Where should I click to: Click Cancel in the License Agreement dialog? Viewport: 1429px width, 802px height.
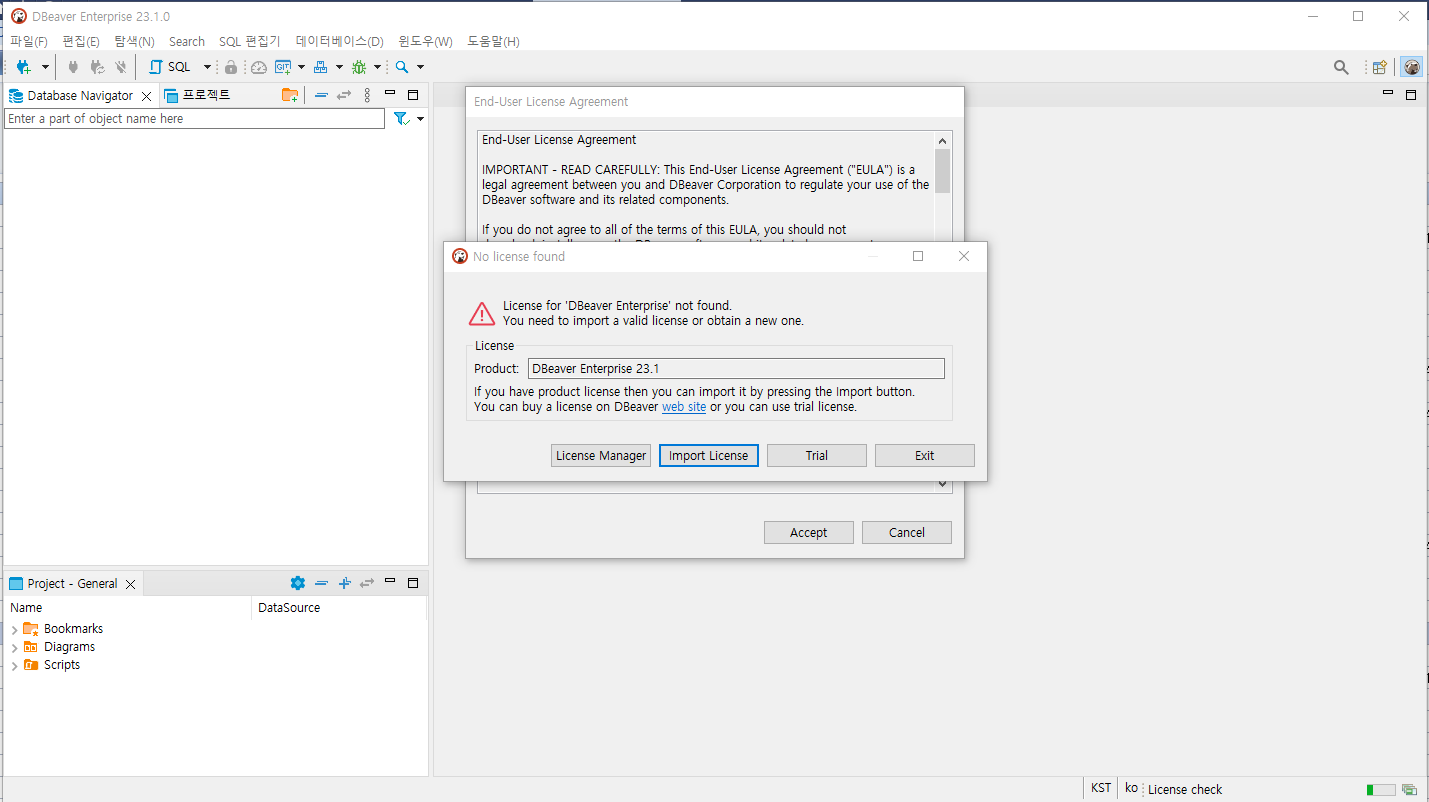[907, 533]
